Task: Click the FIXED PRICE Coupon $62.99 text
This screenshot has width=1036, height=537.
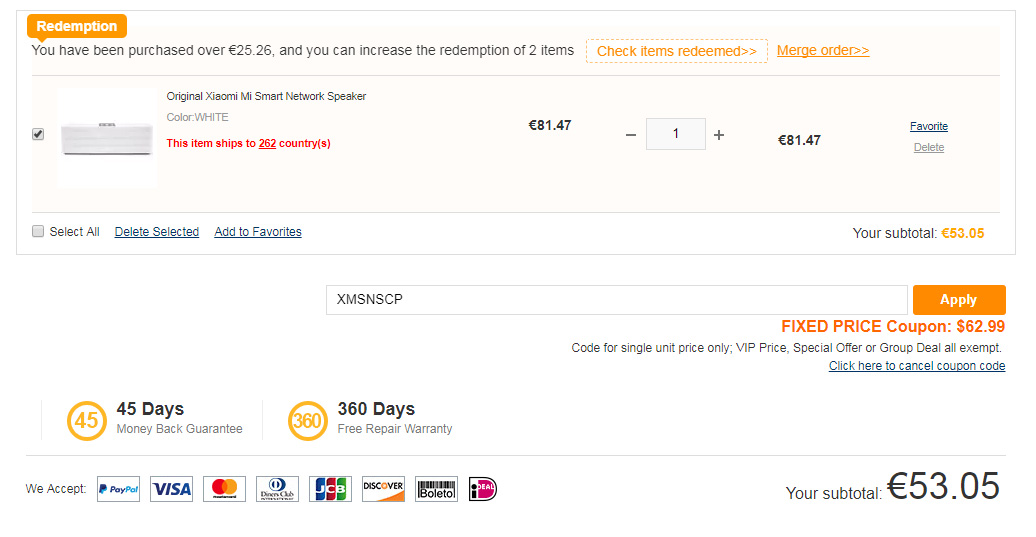Action: (x=893, y=326)
